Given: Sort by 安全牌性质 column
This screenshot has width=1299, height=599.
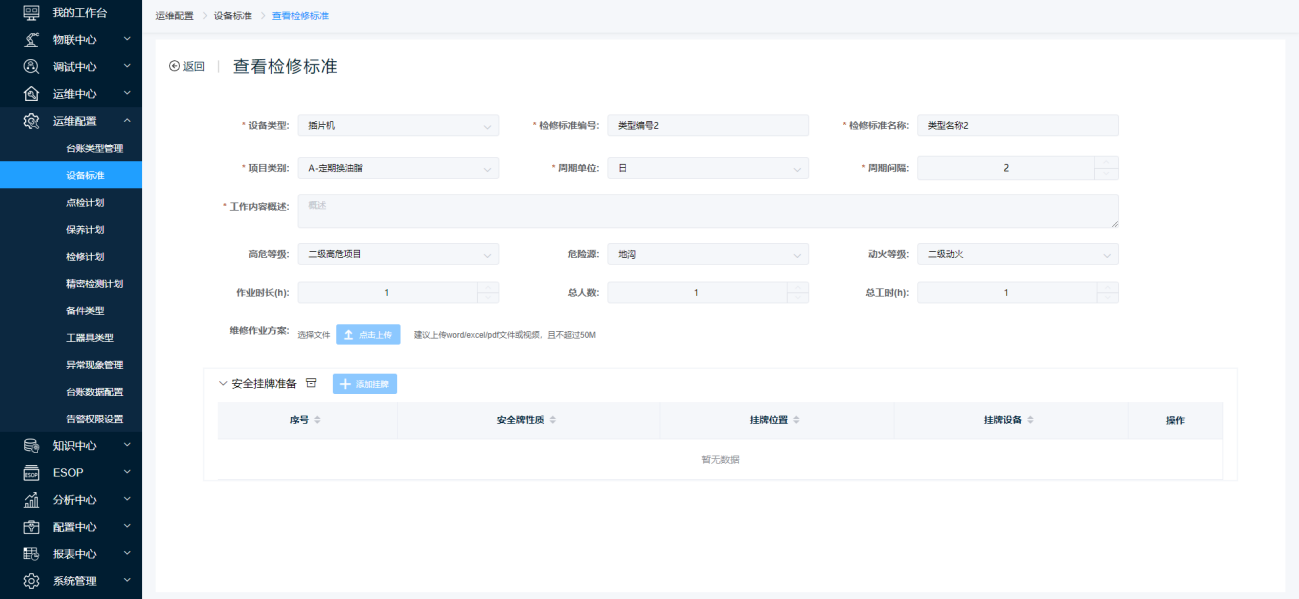Looking at the screenshot, I should 552,420.
